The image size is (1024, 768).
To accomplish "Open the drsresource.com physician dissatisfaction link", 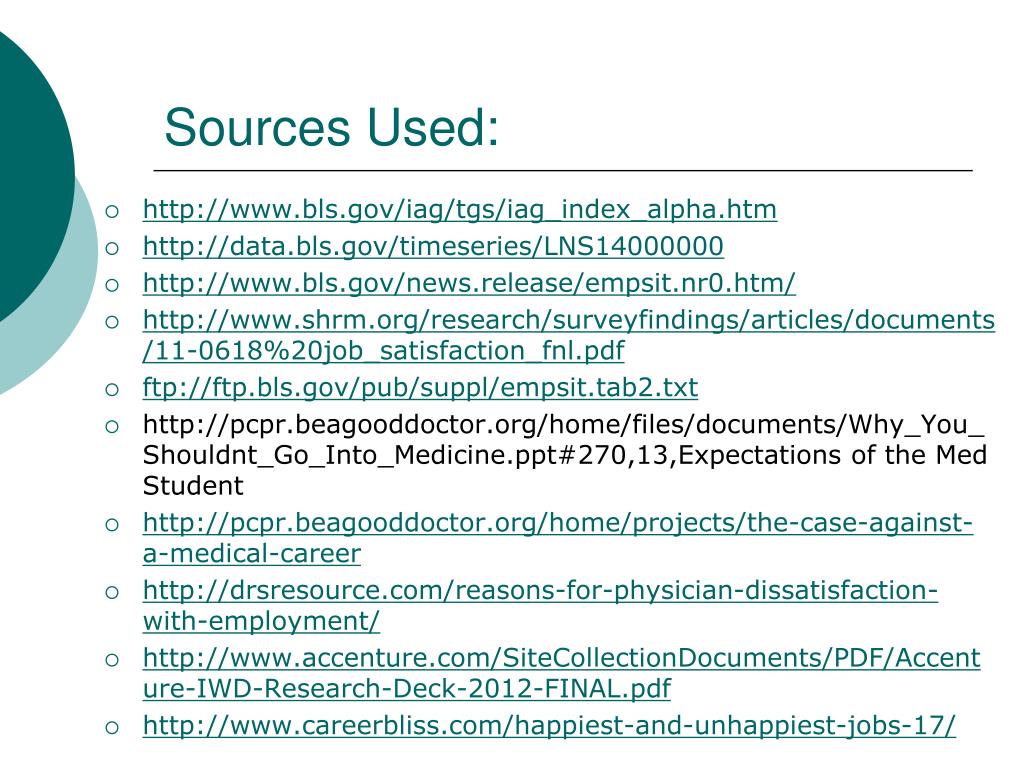I will [540, 591].
